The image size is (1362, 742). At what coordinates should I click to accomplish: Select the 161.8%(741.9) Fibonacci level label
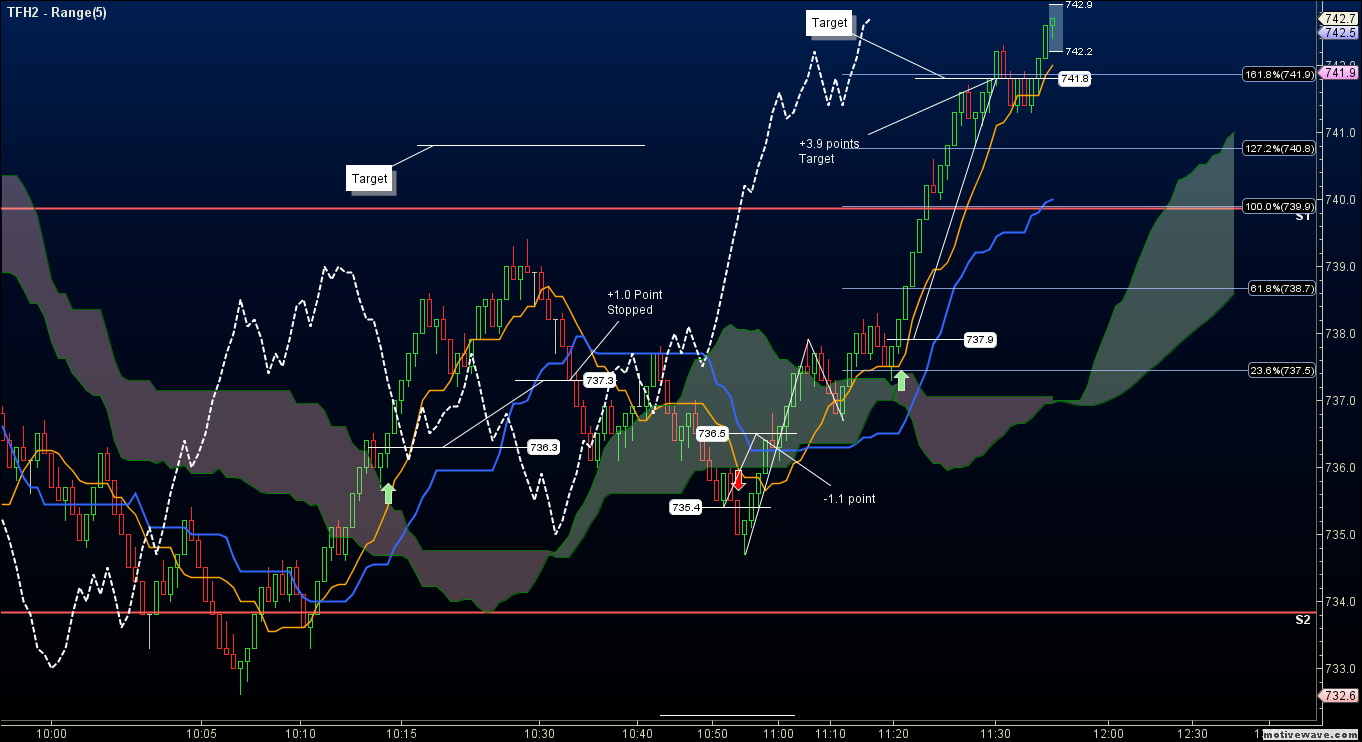click(x=1277, y=74)
